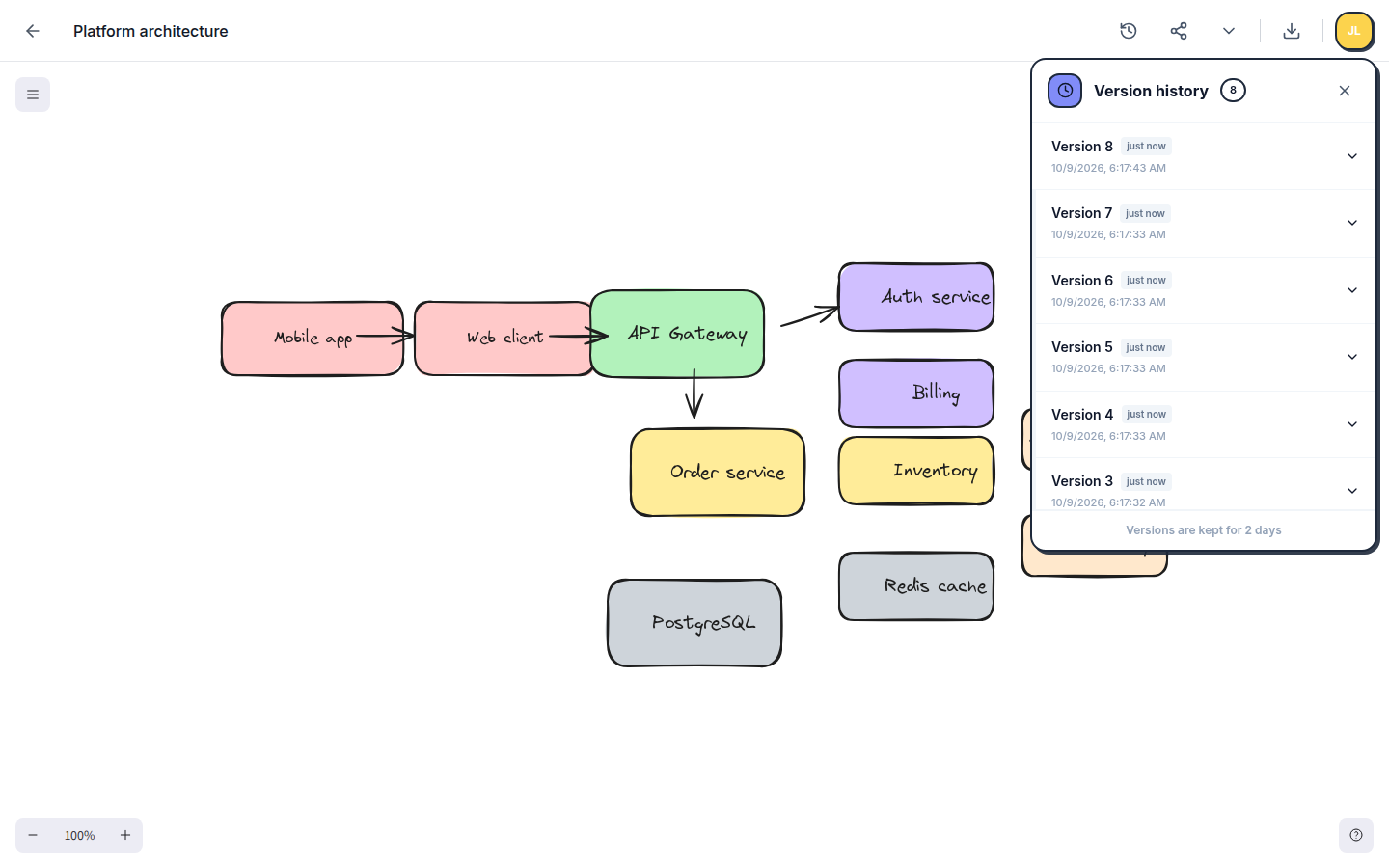Open the JL user avatar

point(1354,31)
